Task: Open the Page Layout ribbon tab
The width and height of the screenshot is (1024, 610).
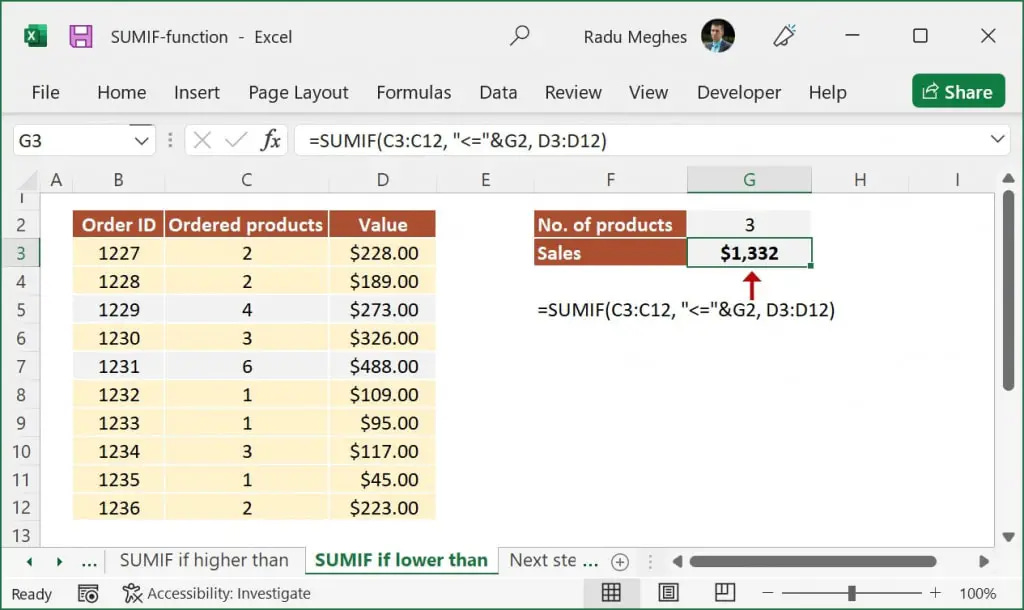Action: 298,92
